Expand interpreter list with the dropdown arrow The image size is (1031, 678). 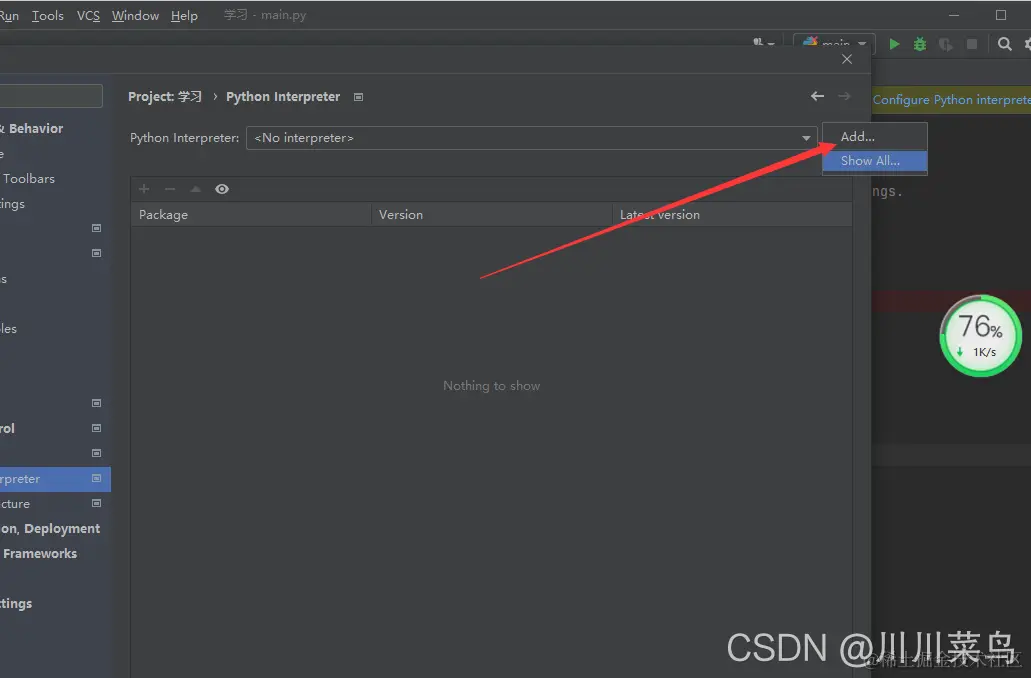pos(805,138)
